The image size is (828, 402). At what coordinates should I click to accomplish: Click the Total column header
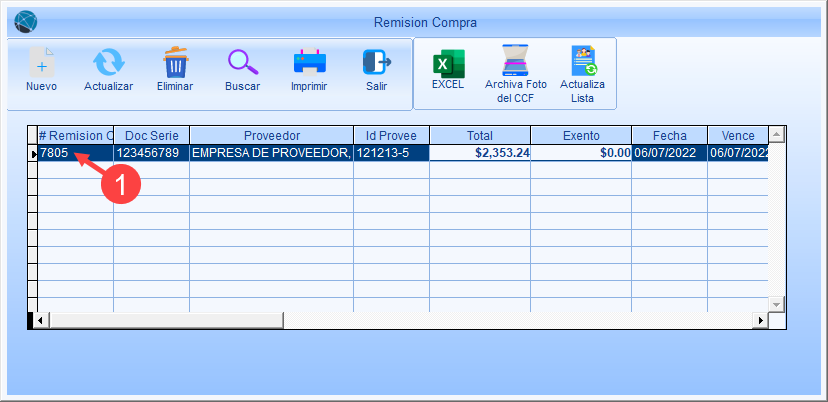[480, 136]
